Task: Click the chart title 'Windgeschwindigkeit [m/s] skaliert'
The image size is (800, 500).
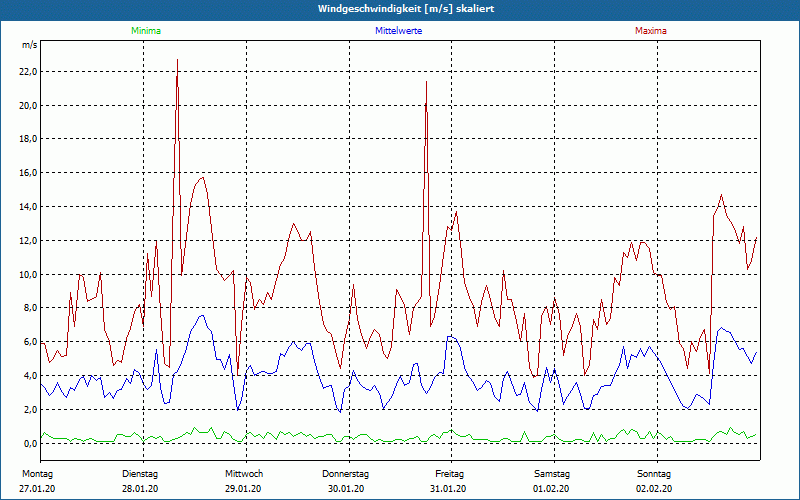Action: coord(406,9)
